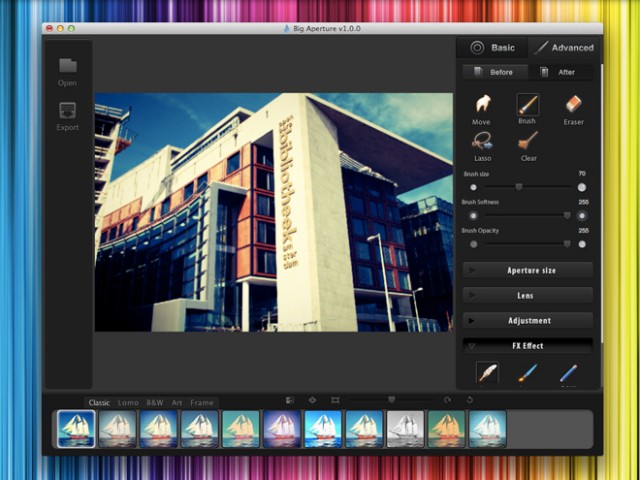The image size is (640, 480).
Task: Select the Frame filter tab
Action: [x=202, y=402]
